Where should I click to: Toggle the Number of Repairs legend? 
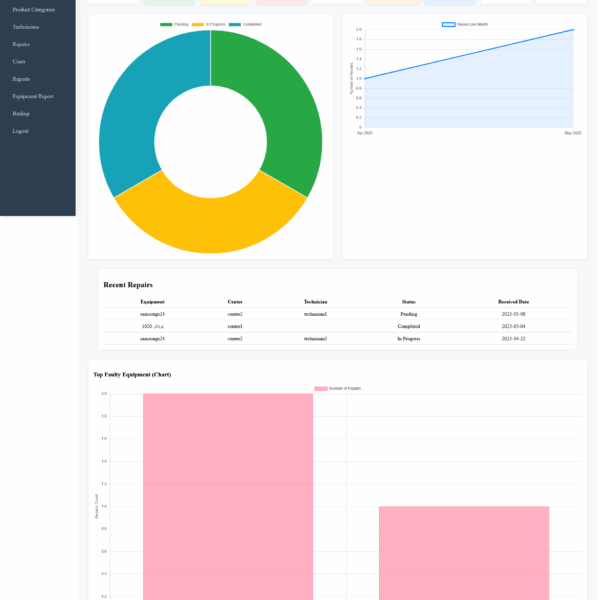338,389
